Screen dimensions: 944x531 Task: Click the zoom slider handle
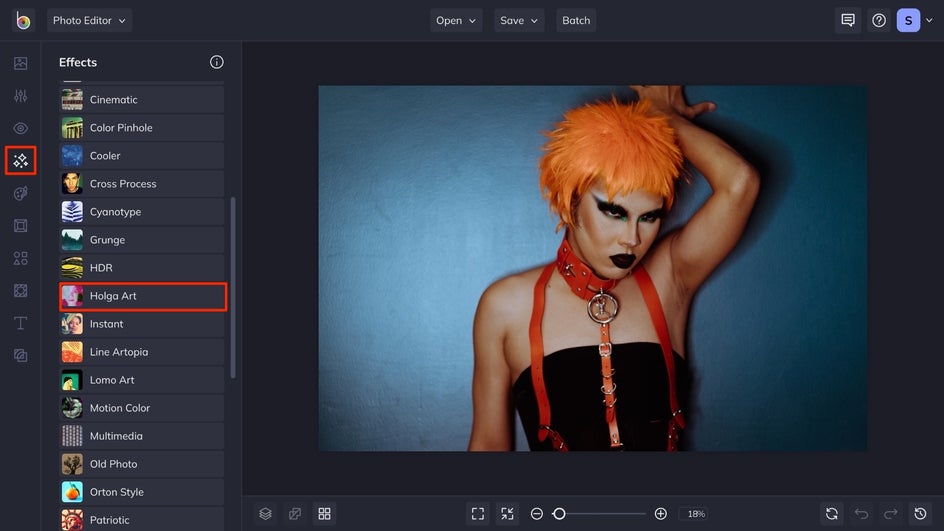point(559,514)
